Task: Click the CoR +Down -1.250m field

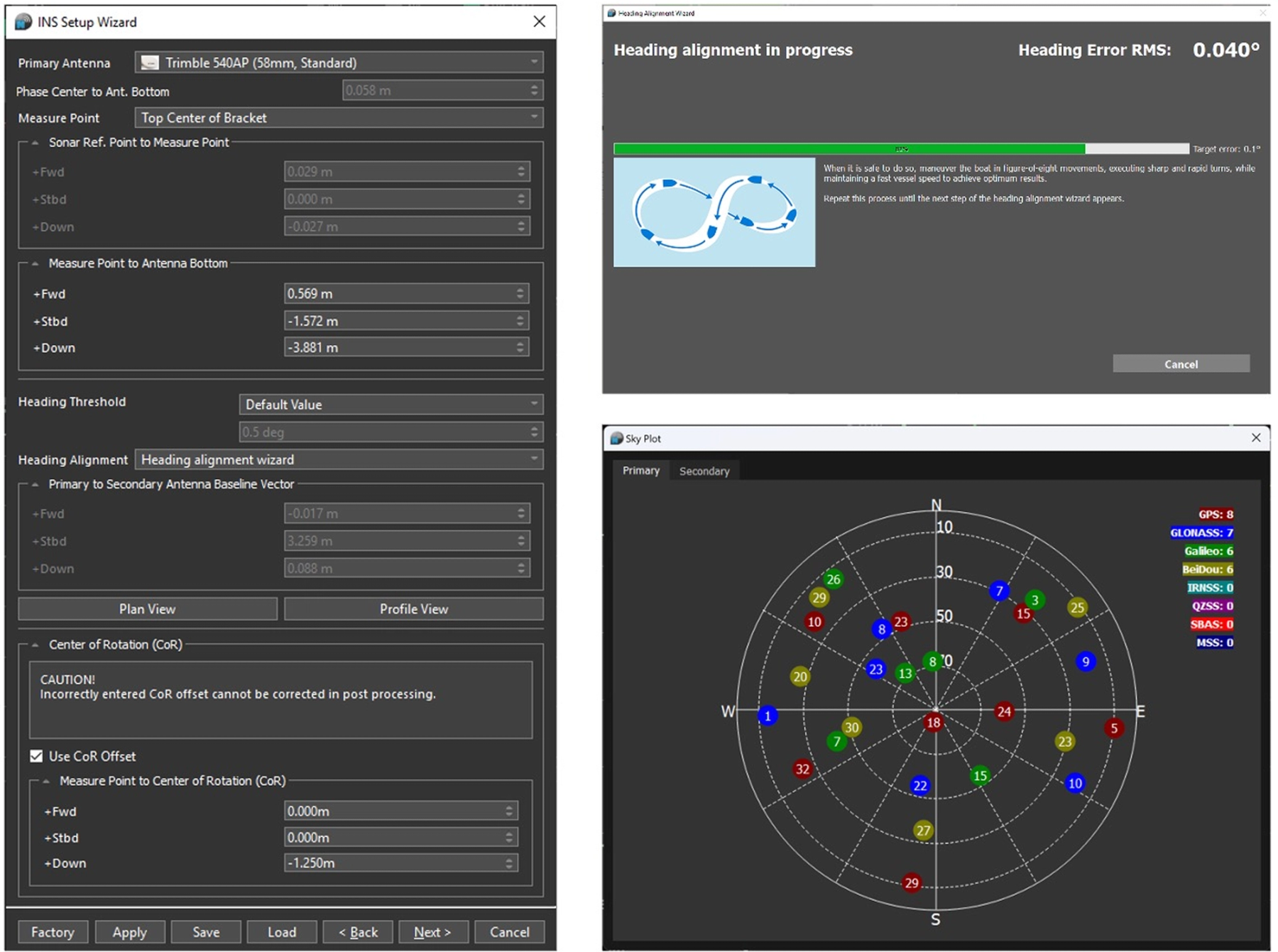Action: pos(401,863)
